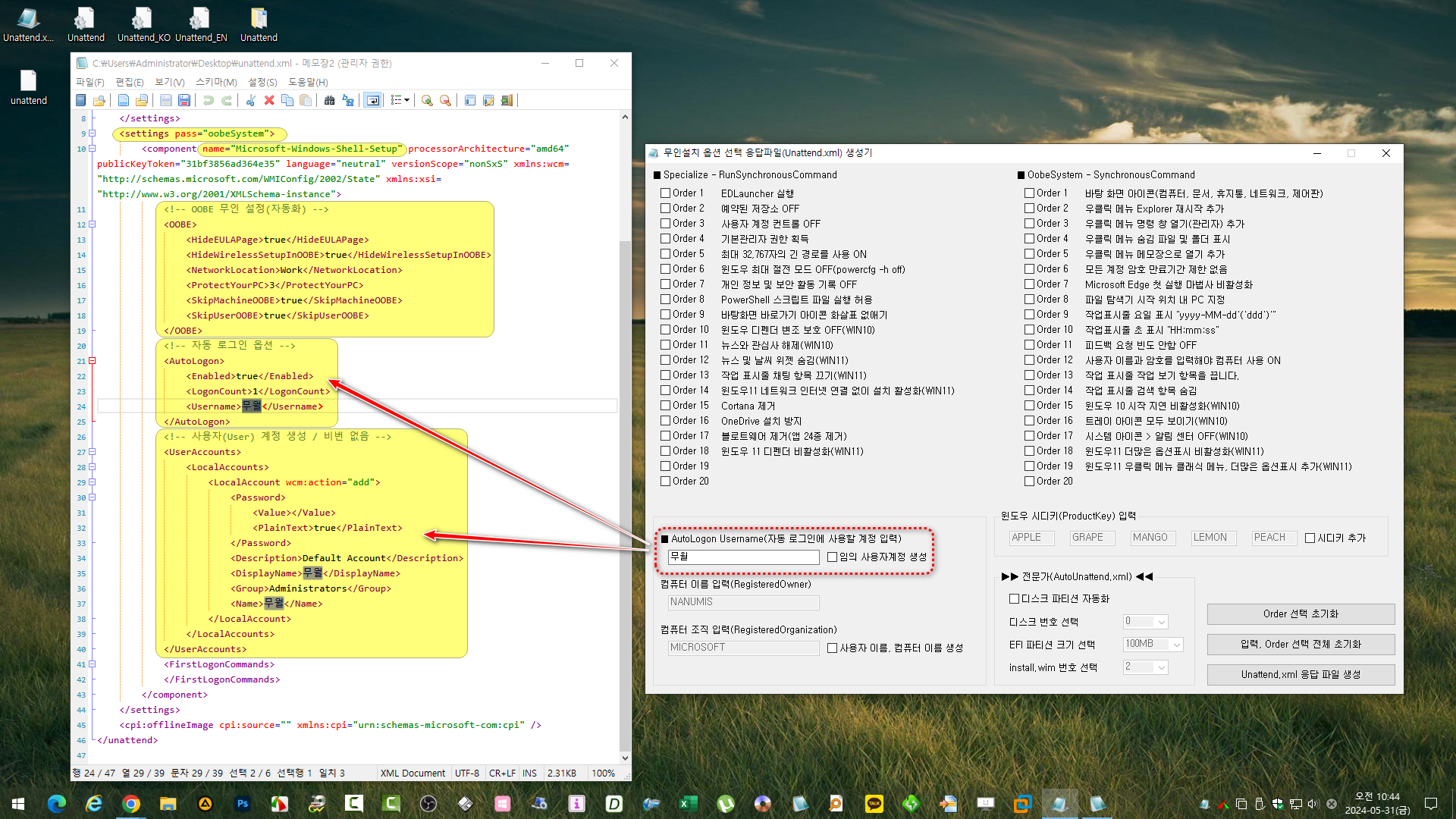Check the 디스크 파티션 자동화 option

1014,598
